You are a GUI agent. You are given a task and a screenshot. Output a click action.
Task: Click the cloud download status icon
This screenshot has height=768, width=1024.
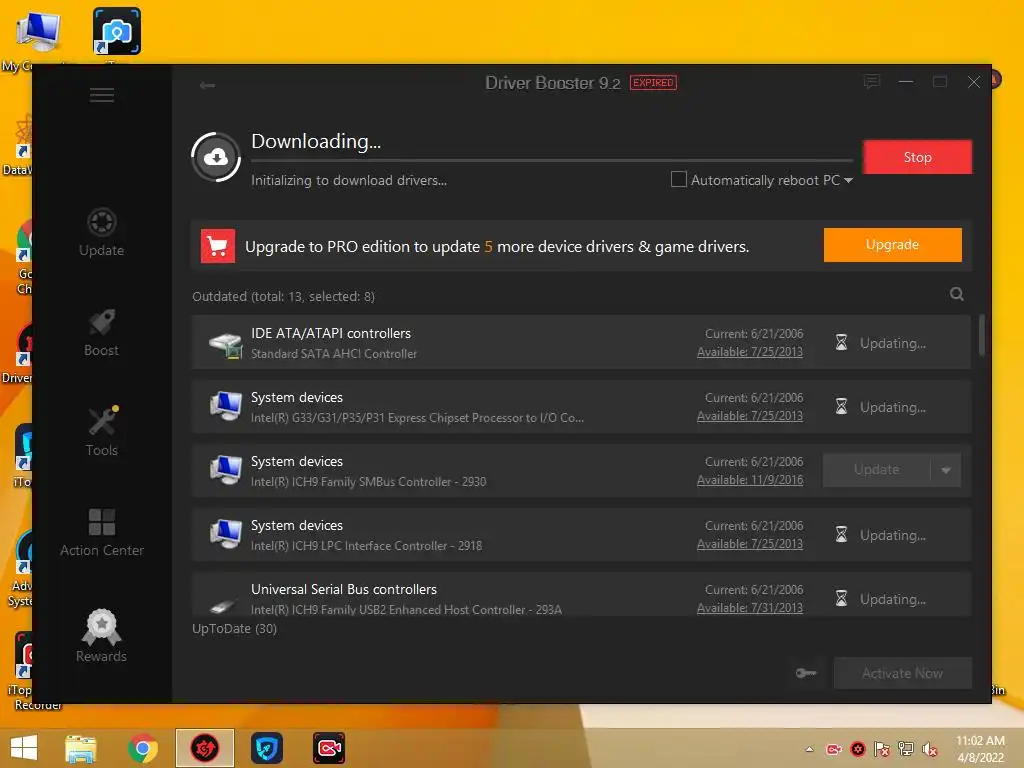[x=216, y=157]
